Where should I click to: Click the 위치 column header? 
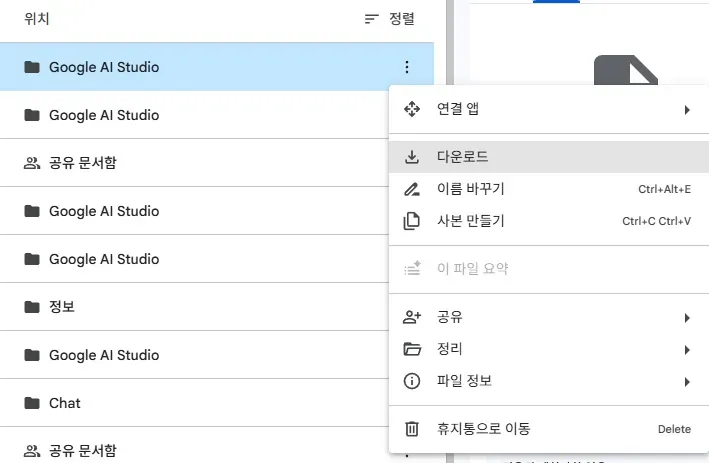click(37, 19)
